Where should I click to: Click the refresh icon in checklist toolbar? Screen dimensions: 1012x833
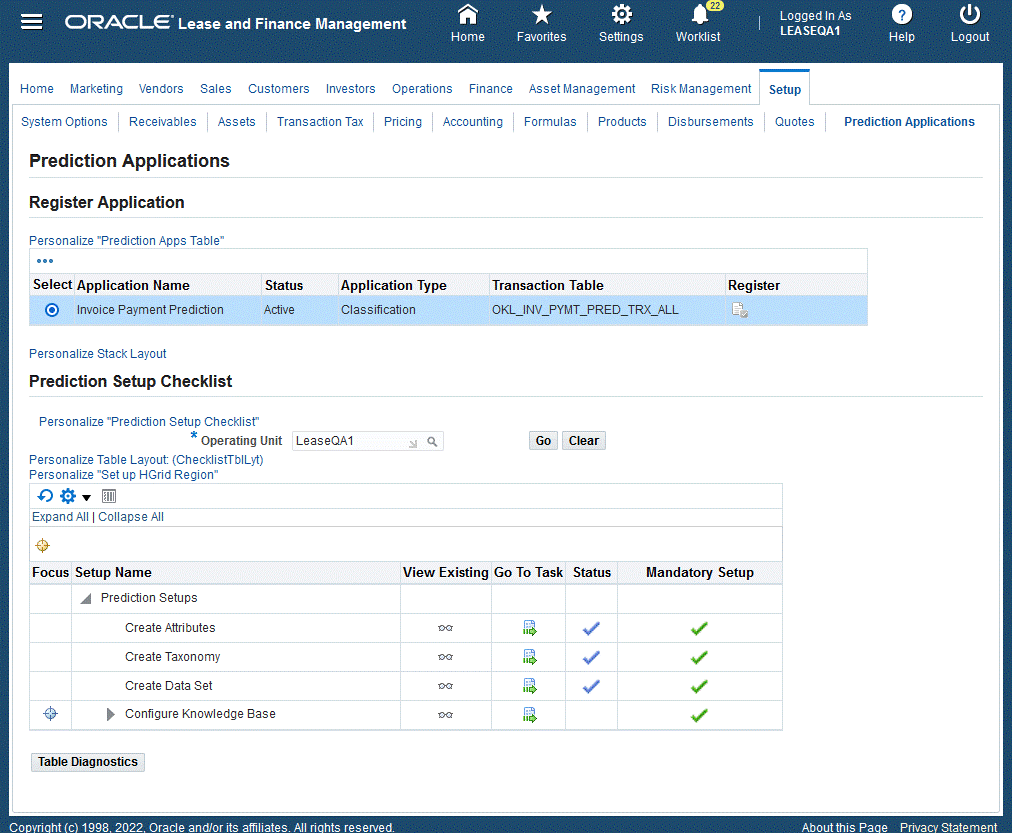pyautogui.click(x=45, y=496)
